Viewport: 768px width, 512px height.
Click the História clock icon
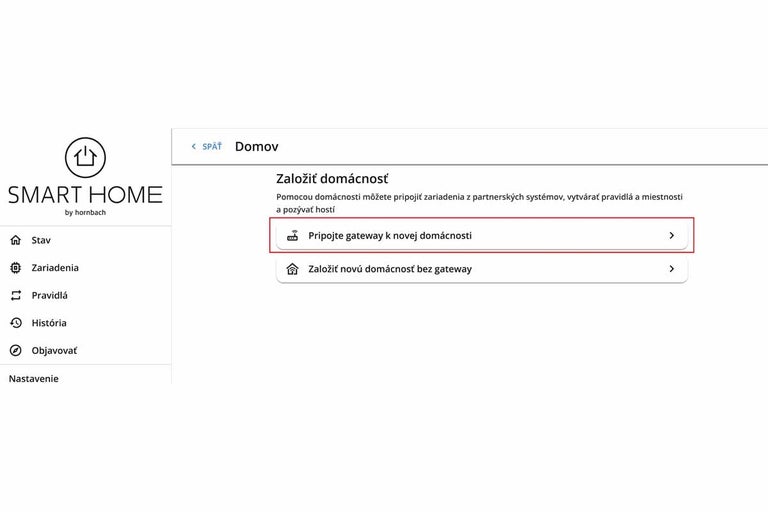tap(15, 323)
